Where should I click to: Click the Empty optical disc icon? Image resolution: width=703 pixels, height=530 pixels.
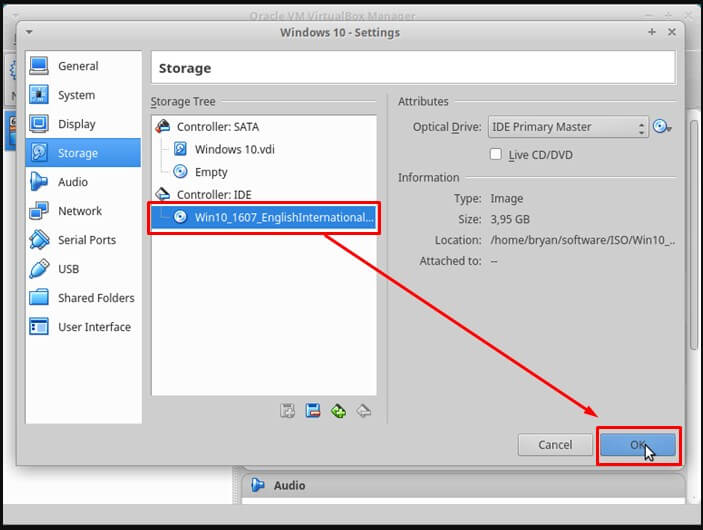click(x=180, y=171)
